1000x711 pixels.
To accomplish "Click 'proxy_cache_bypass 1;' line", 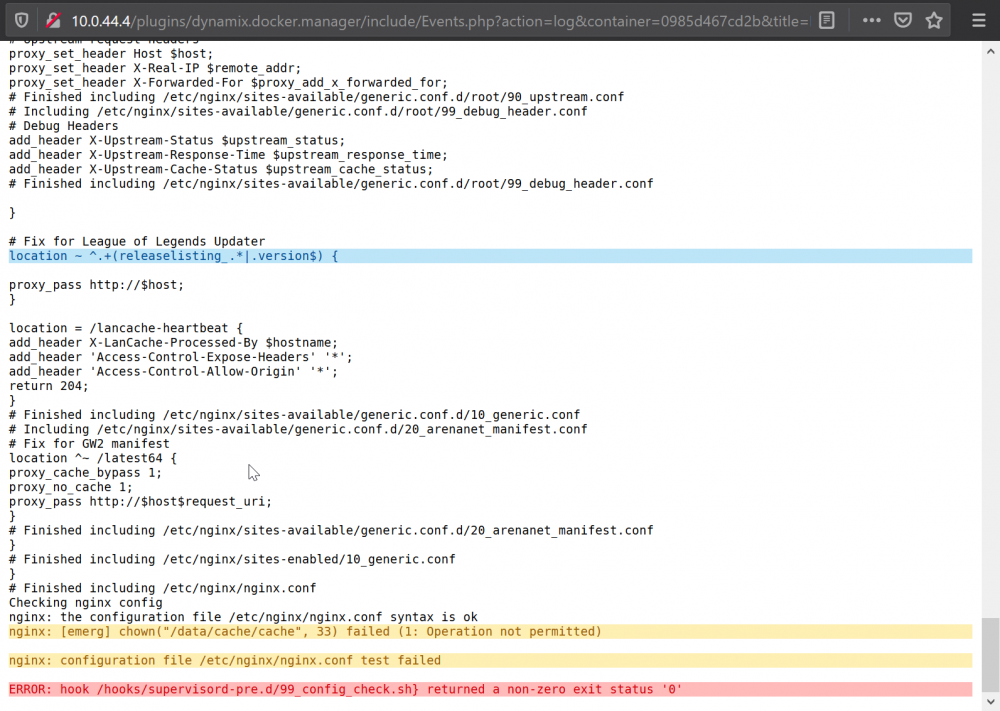I will click(85, 473).
